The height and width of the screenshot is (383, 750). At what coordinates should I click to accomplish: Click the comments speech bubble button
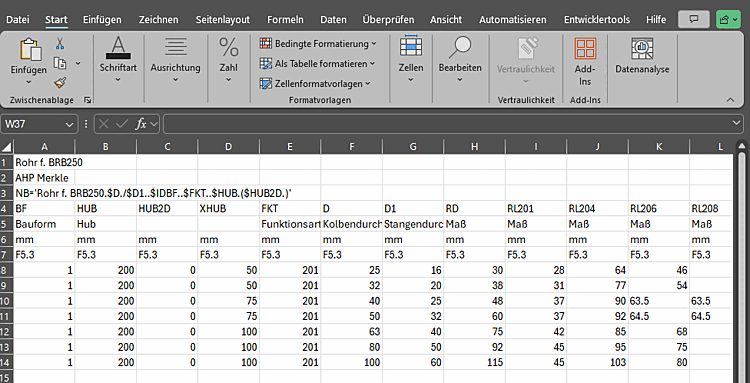coord(695,20)
